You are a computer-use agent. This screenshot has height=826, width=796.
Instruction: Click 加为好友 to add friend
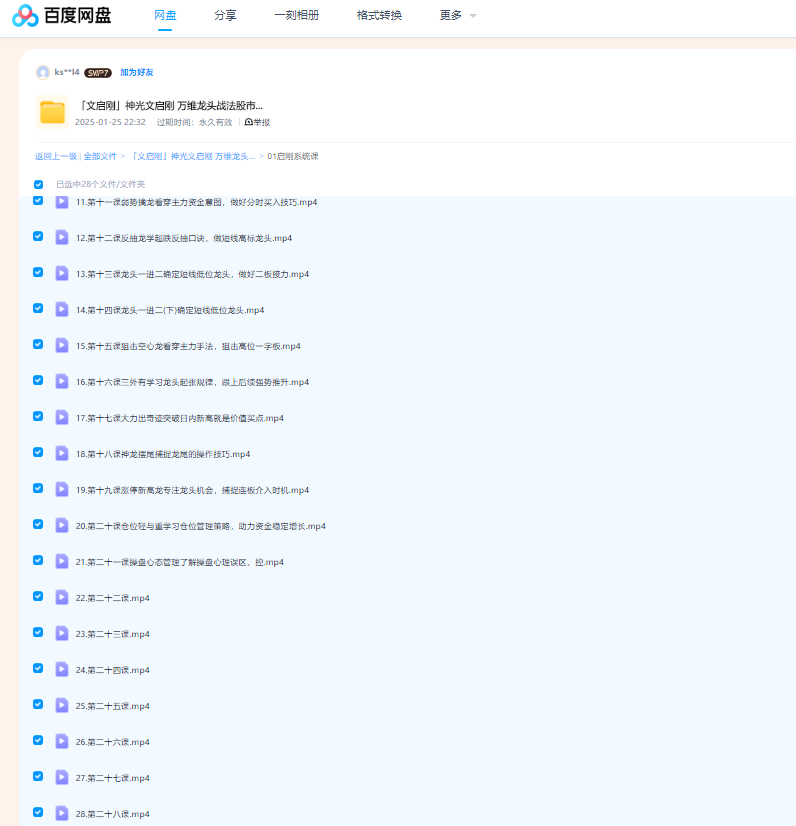(x=136, y=72)
